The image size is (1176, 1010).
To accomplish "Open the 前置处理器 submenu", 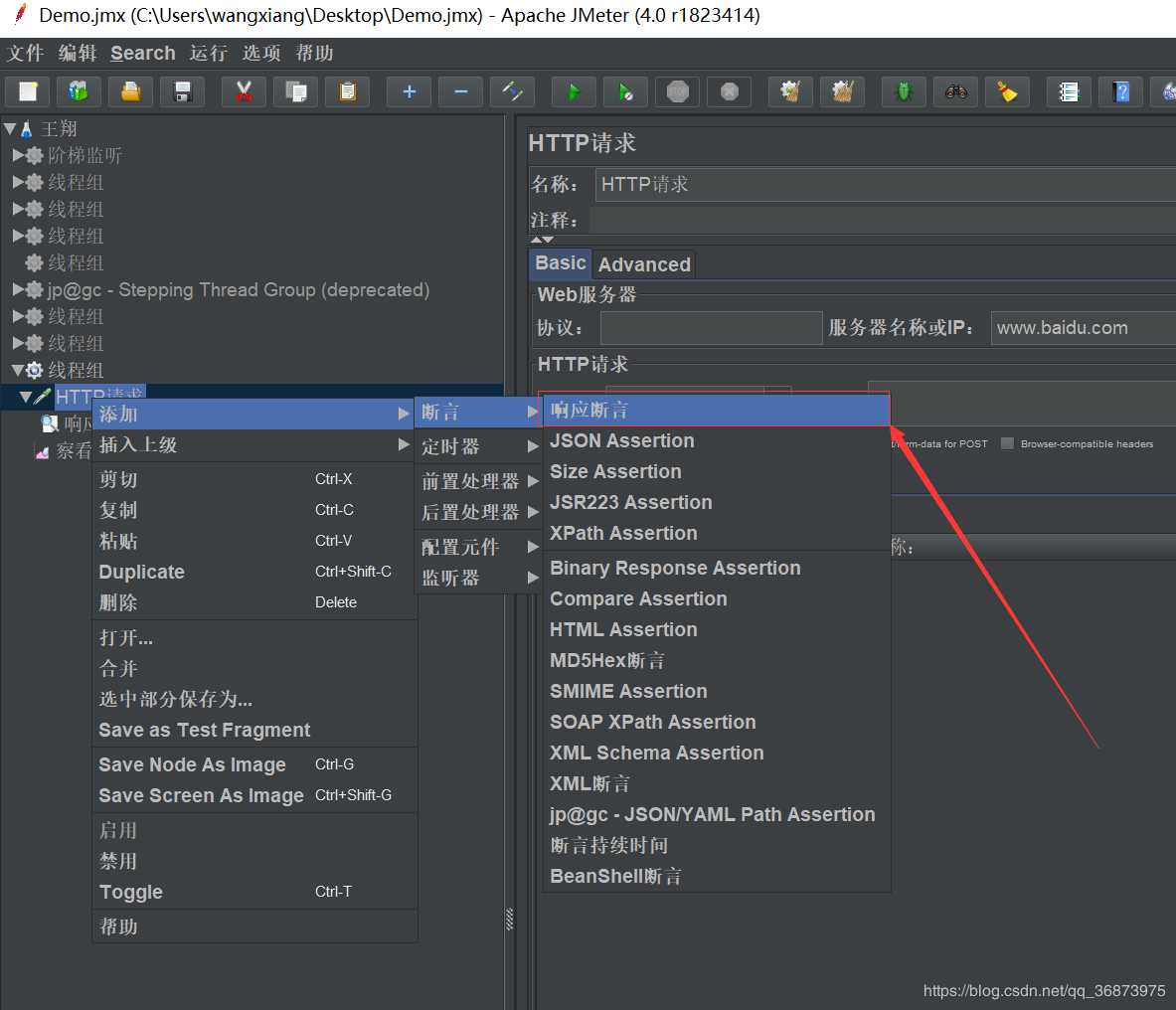I will [478, 480].
